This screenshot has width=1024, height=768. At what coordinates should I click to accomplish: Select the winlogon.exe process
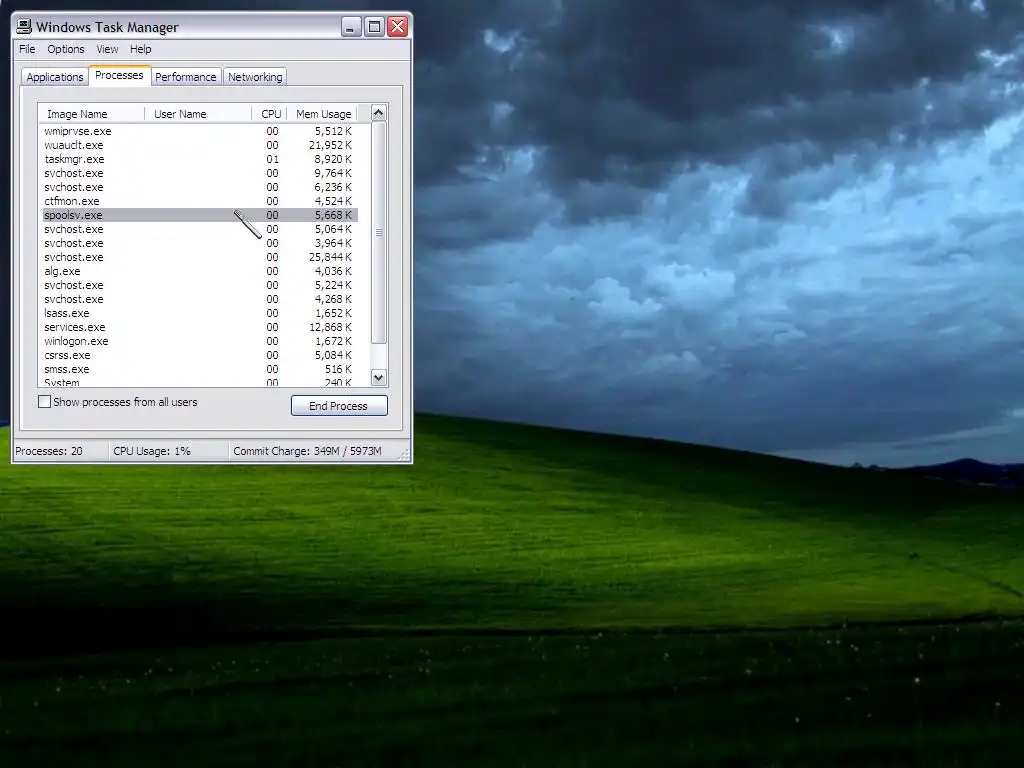point(200,342)
